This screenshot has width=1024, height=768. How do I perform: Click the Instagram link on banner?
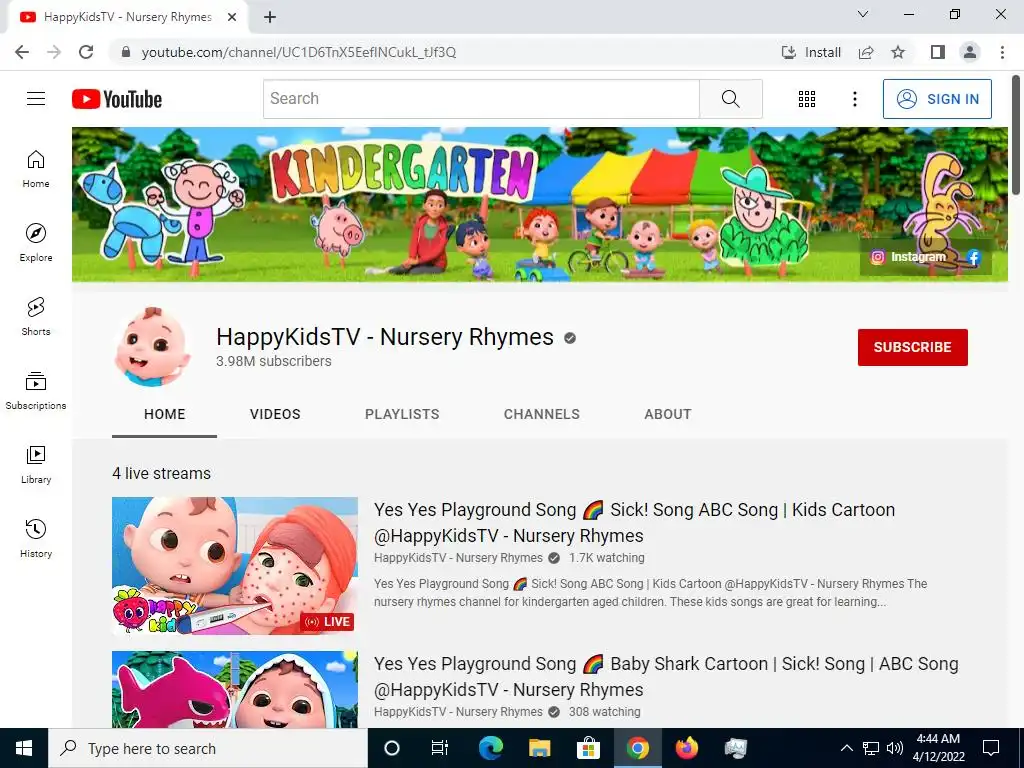coord(908,257)
